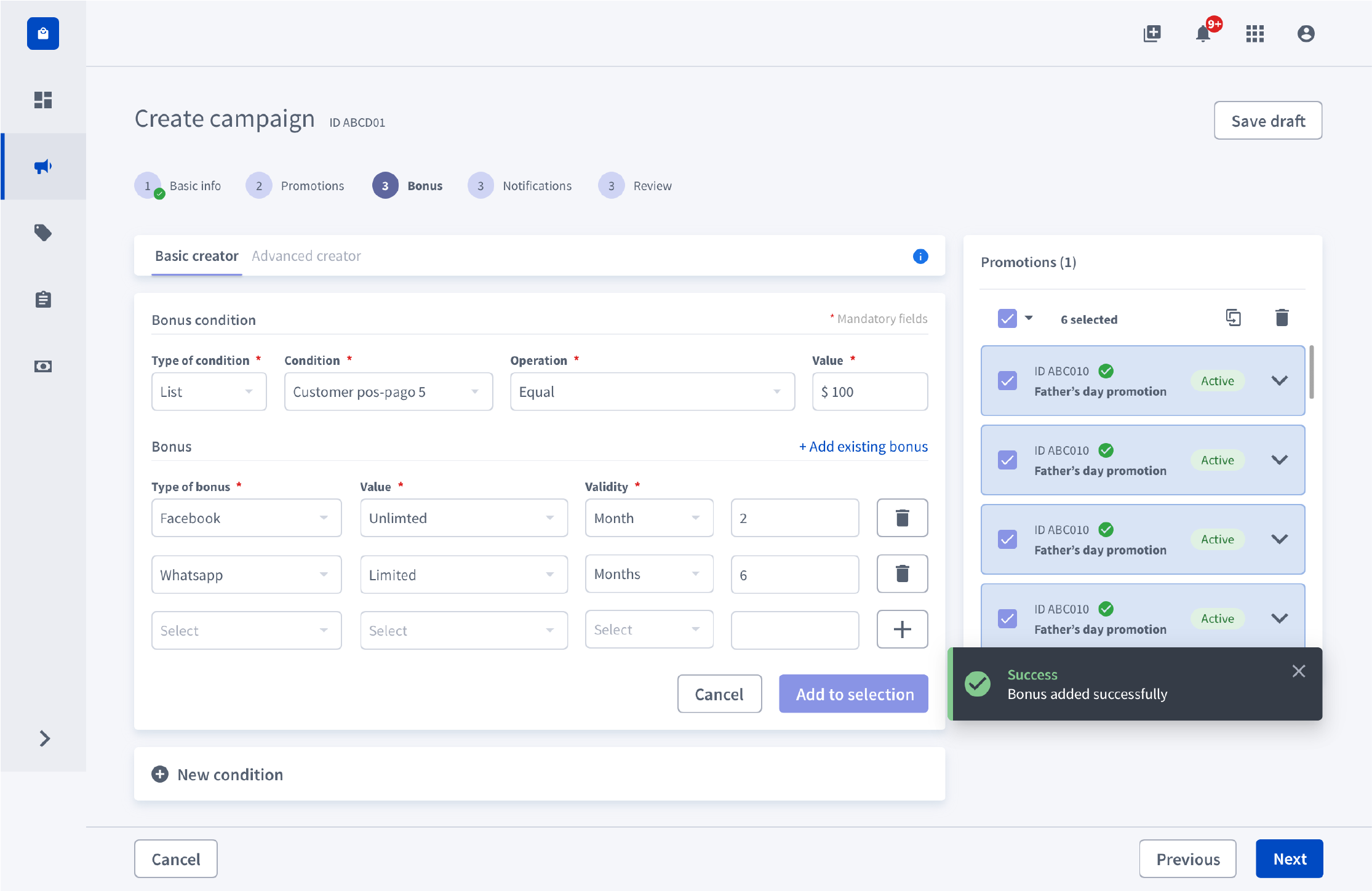Open the clipboard sidebar icon

point(43,299)
